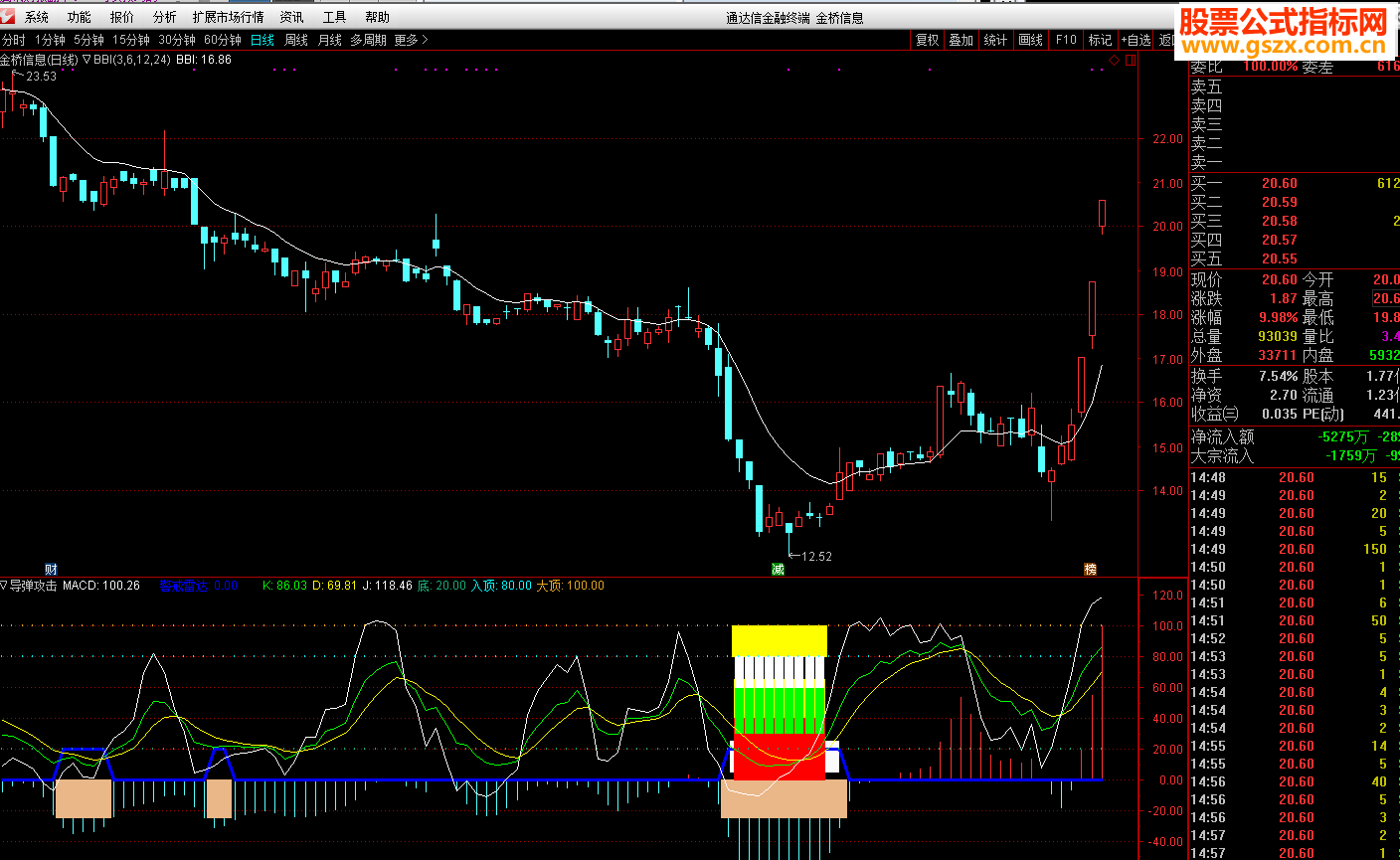Open the 更多 periods expander
The height and width of the screenshot is (860, 1400).
click(x=411, y=40)
